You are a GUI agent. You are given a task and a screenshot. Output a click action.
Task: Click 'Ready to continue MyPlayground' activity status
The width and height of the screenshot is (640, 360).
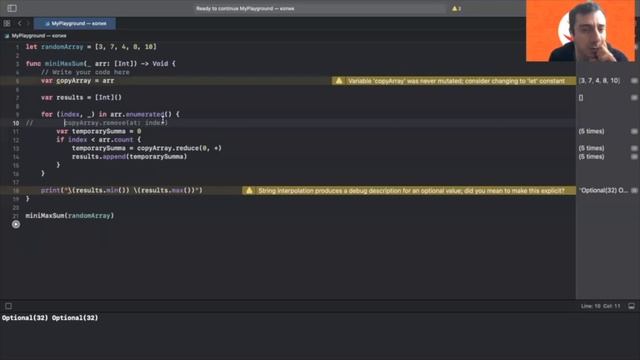pyautogui.click(x=245, y=8)
